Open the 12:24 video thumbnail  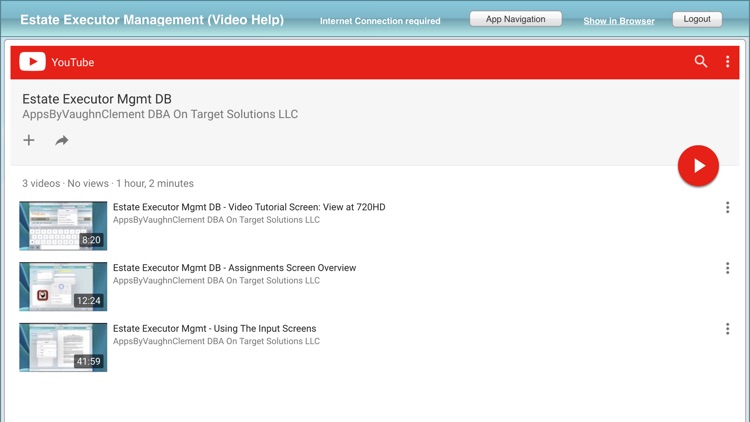click(63, 287)
